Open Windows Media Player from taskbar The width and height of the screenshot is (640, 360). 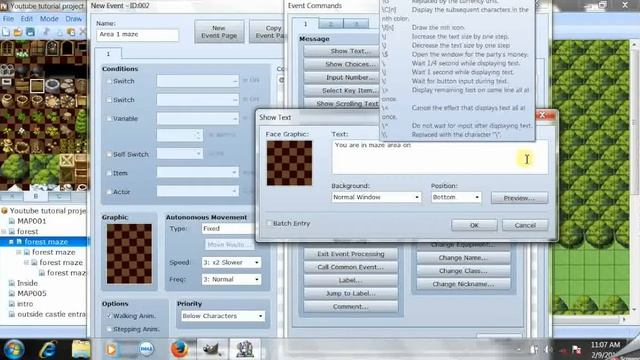(x=111, y=349)
